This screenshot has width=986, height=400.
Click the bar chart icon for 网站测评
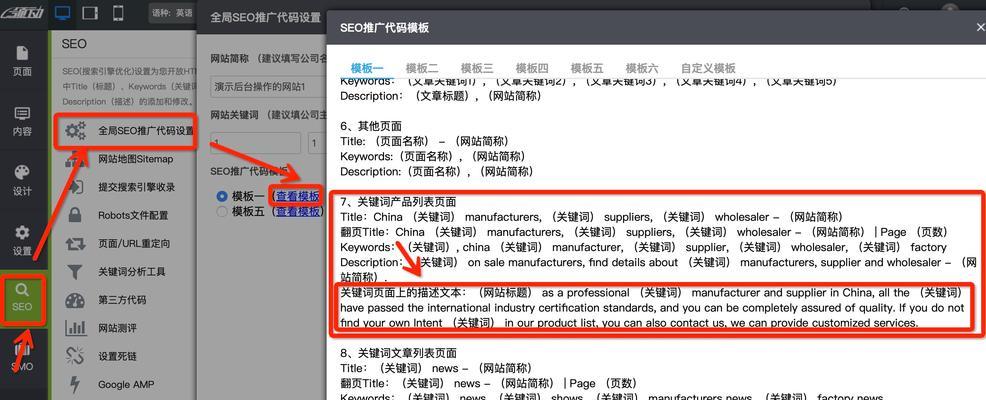point(75,328)
